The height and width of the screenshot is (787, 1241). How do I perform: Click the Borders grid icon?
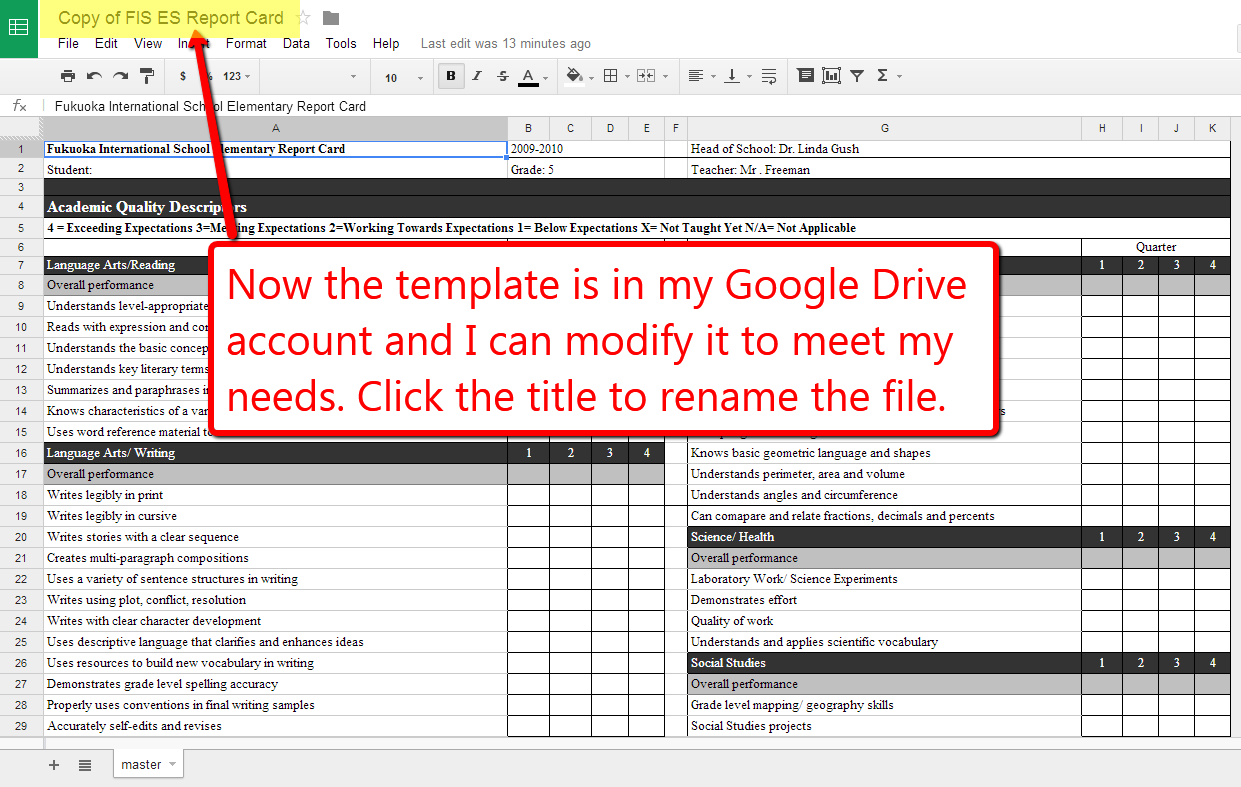point(610,76)
